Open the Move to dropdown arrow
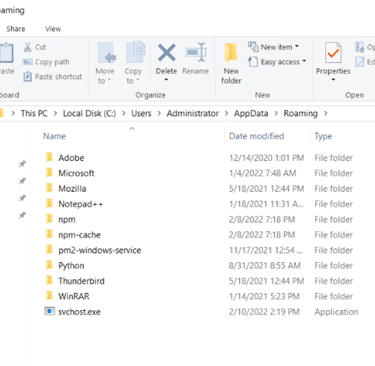This screenshot has height=366, width=375. click(x=109, y=81)
